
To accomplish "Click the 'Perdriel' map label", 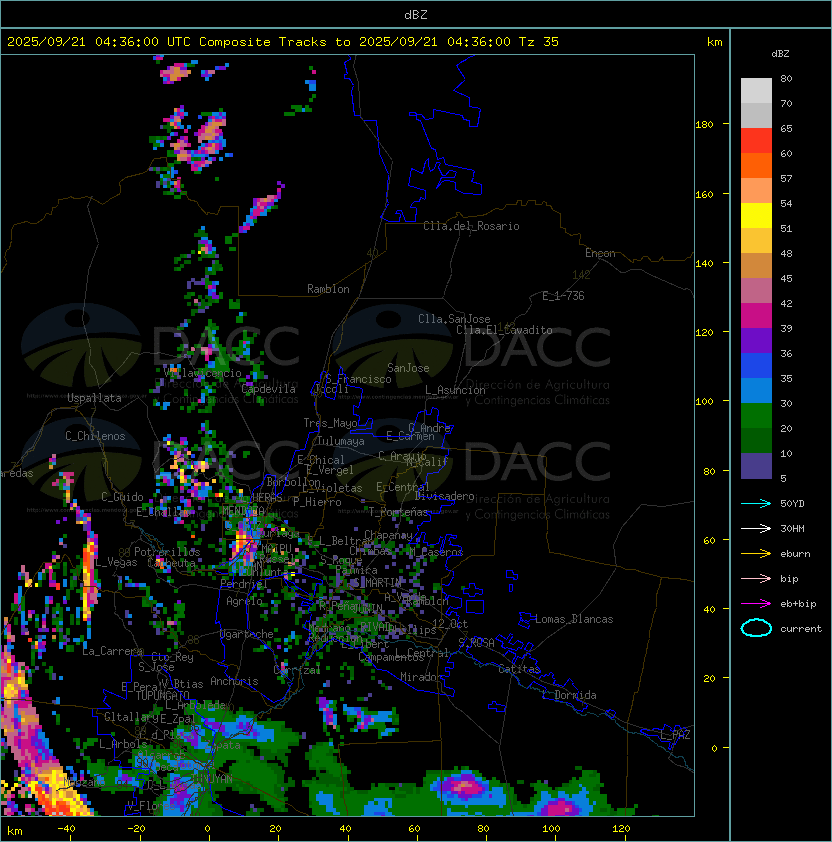I will [x=244, y=583].
